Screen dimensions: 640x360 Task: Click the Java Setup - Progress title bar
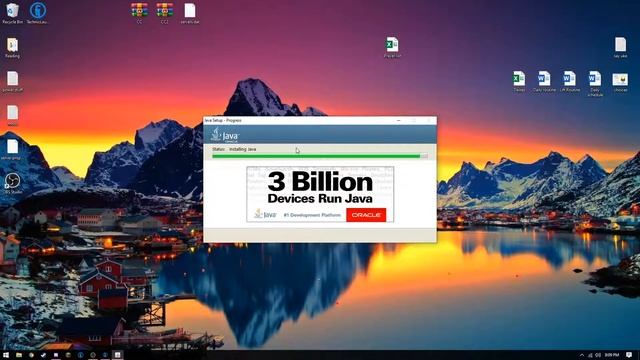pyautogui.click(x=320, y=120)
